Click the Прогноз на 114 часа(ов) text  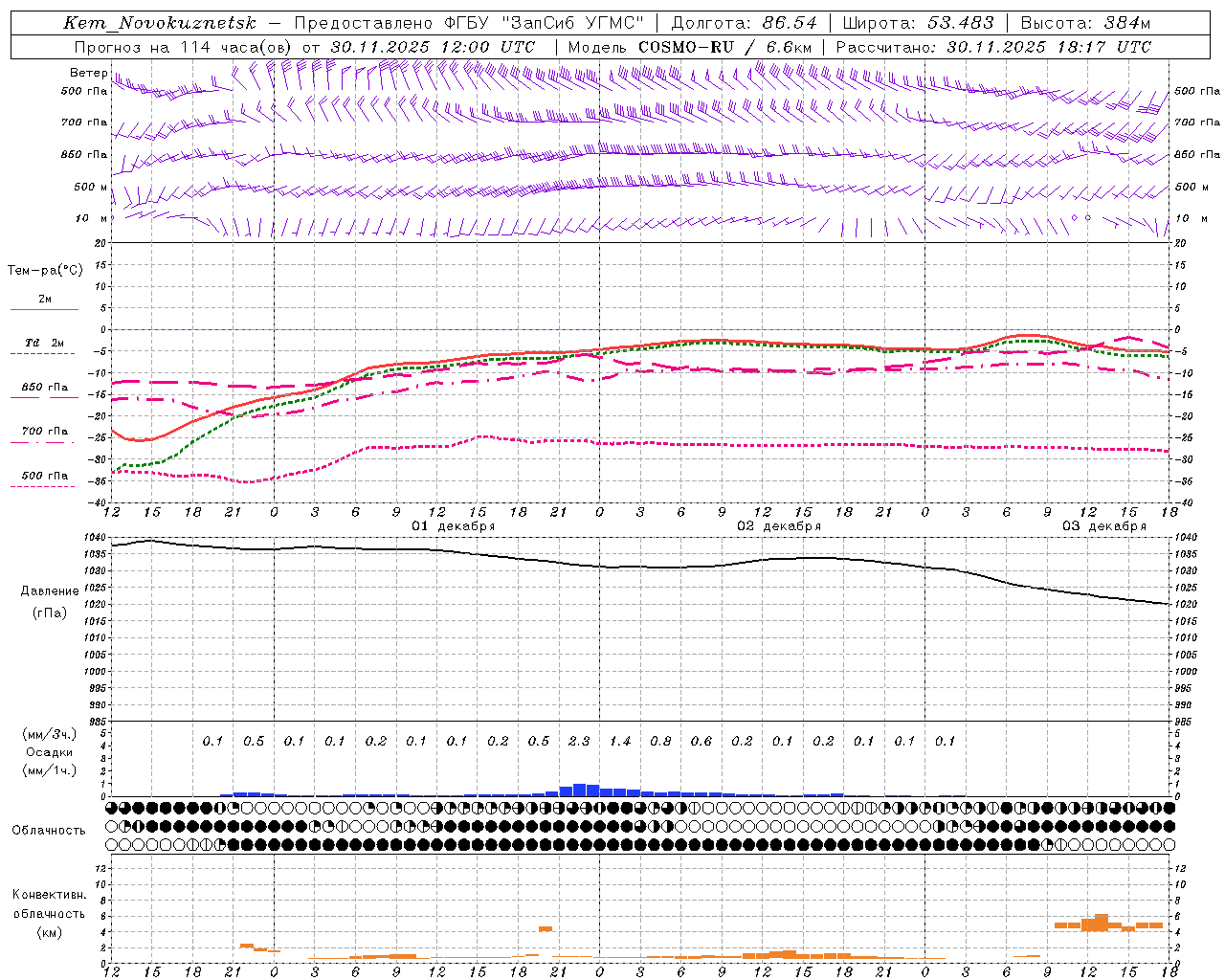[x=185, y=47]
